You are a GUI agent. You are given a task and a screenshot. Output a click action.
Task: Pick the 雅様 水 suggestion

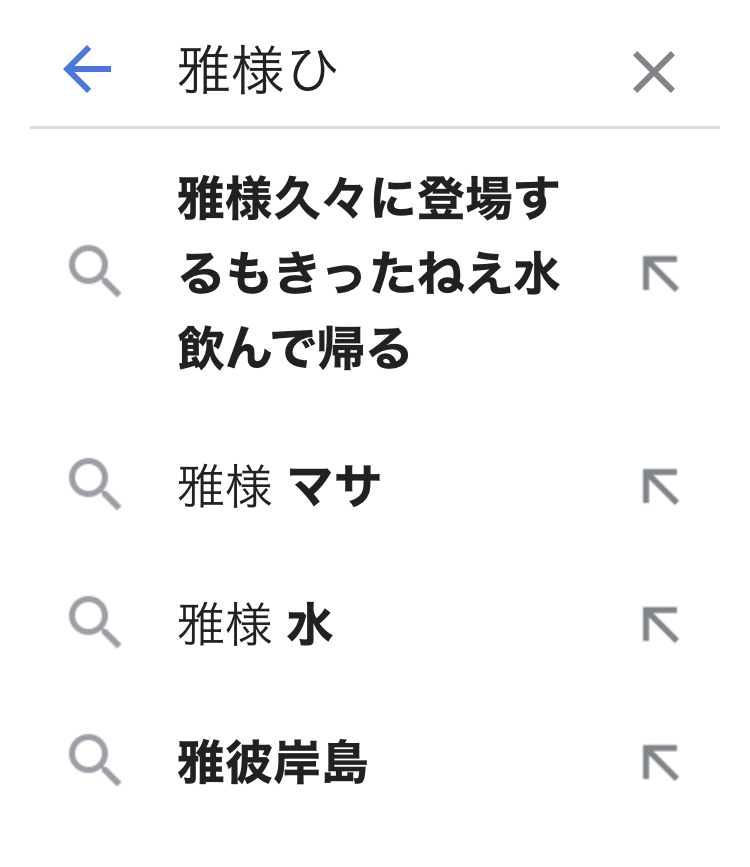point(255,626)
